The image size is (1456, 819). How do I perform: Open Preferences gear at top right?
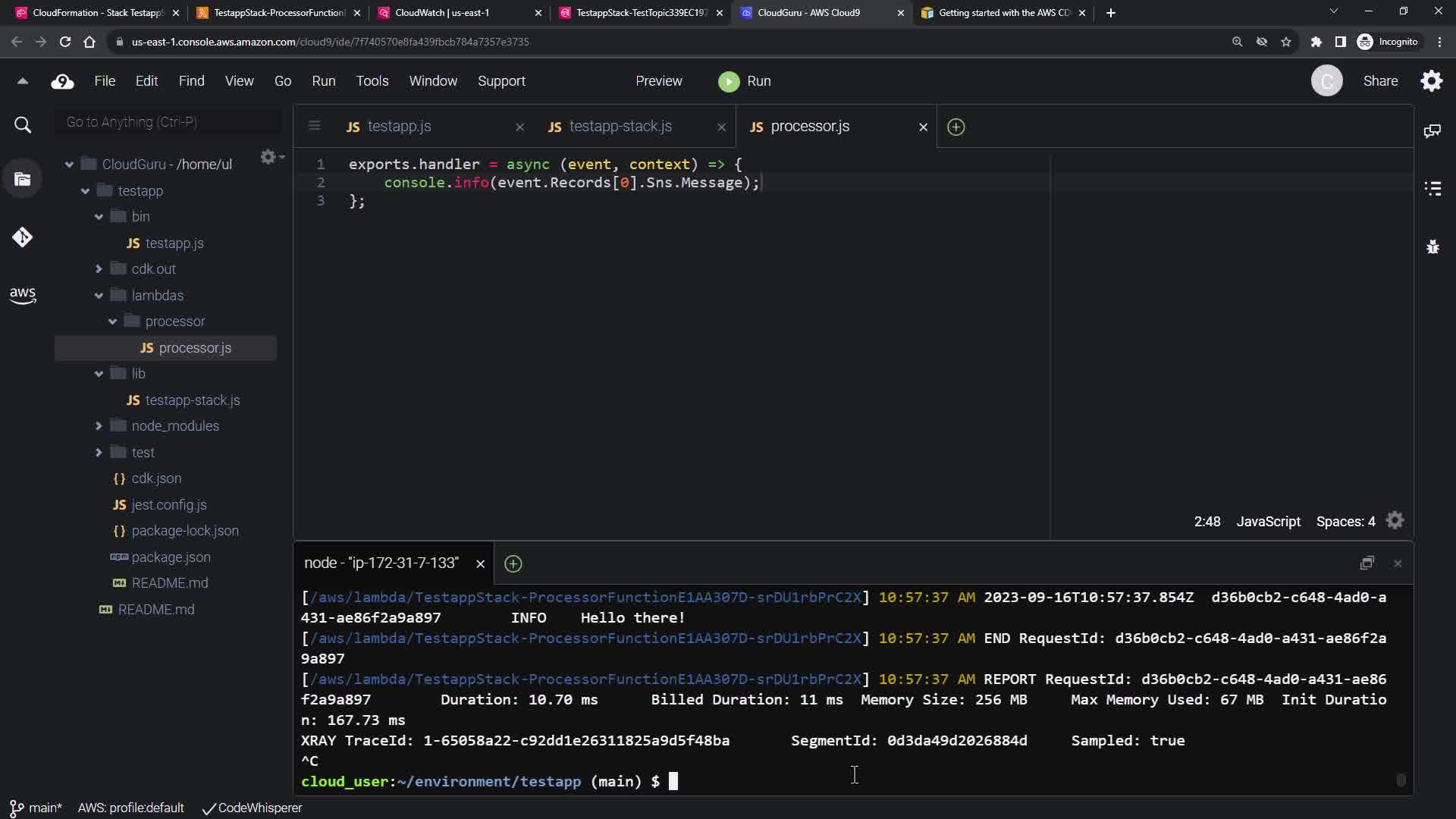1431,81
